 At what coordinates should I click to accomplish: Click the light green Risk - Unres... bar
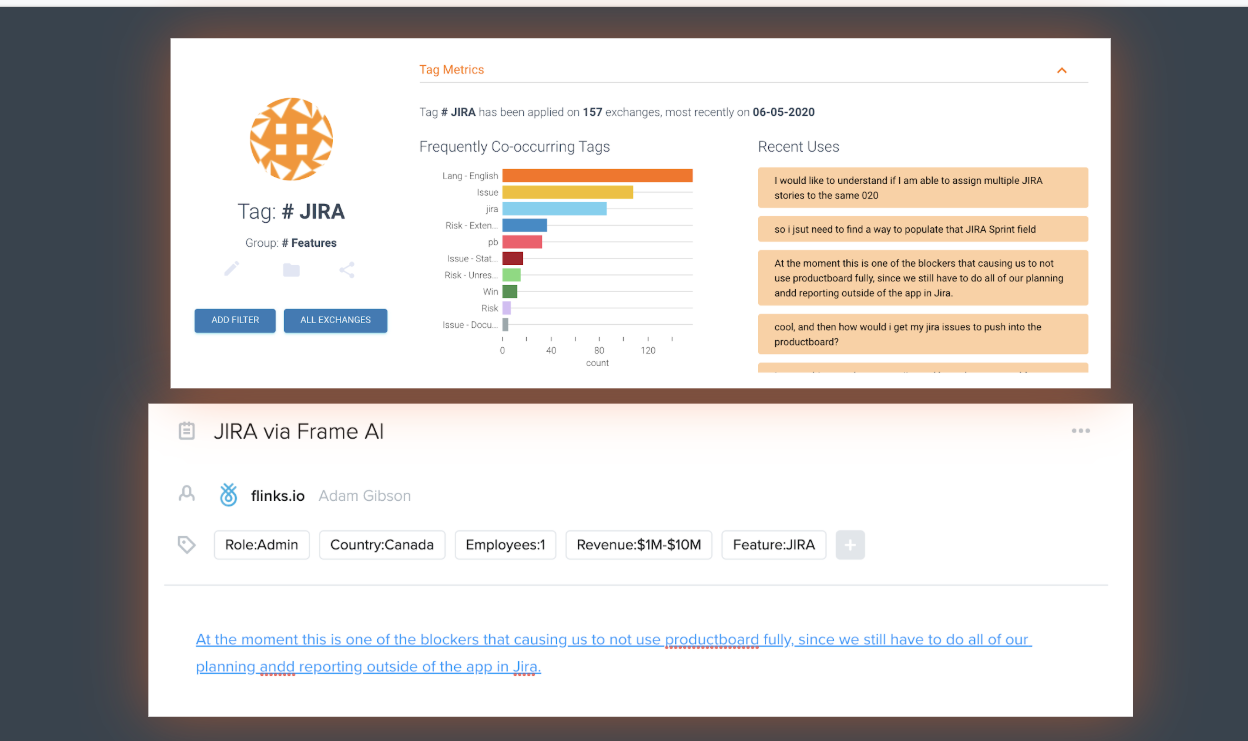511,275
